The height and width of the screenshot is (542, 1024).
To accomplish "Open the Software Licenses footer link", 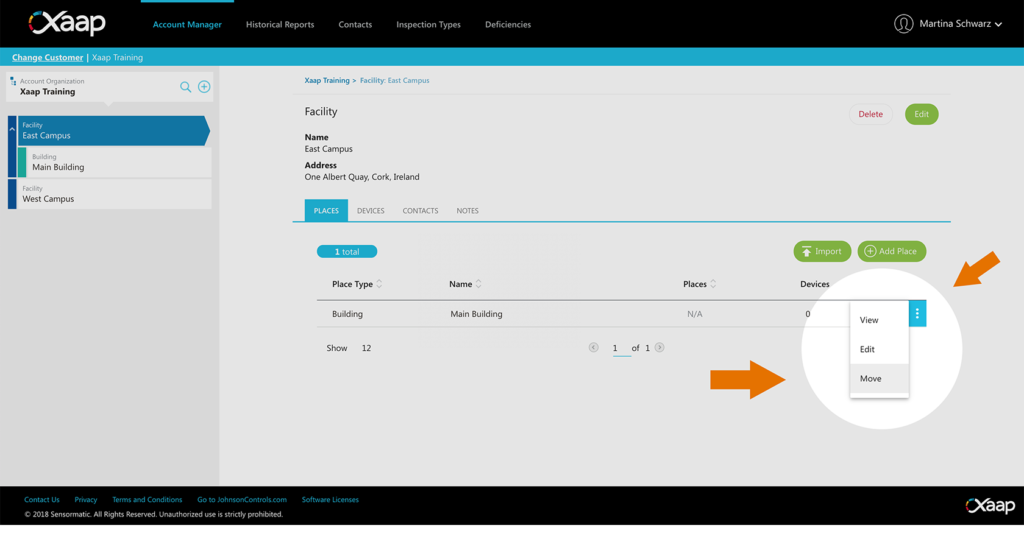I will tap(330, 500).
